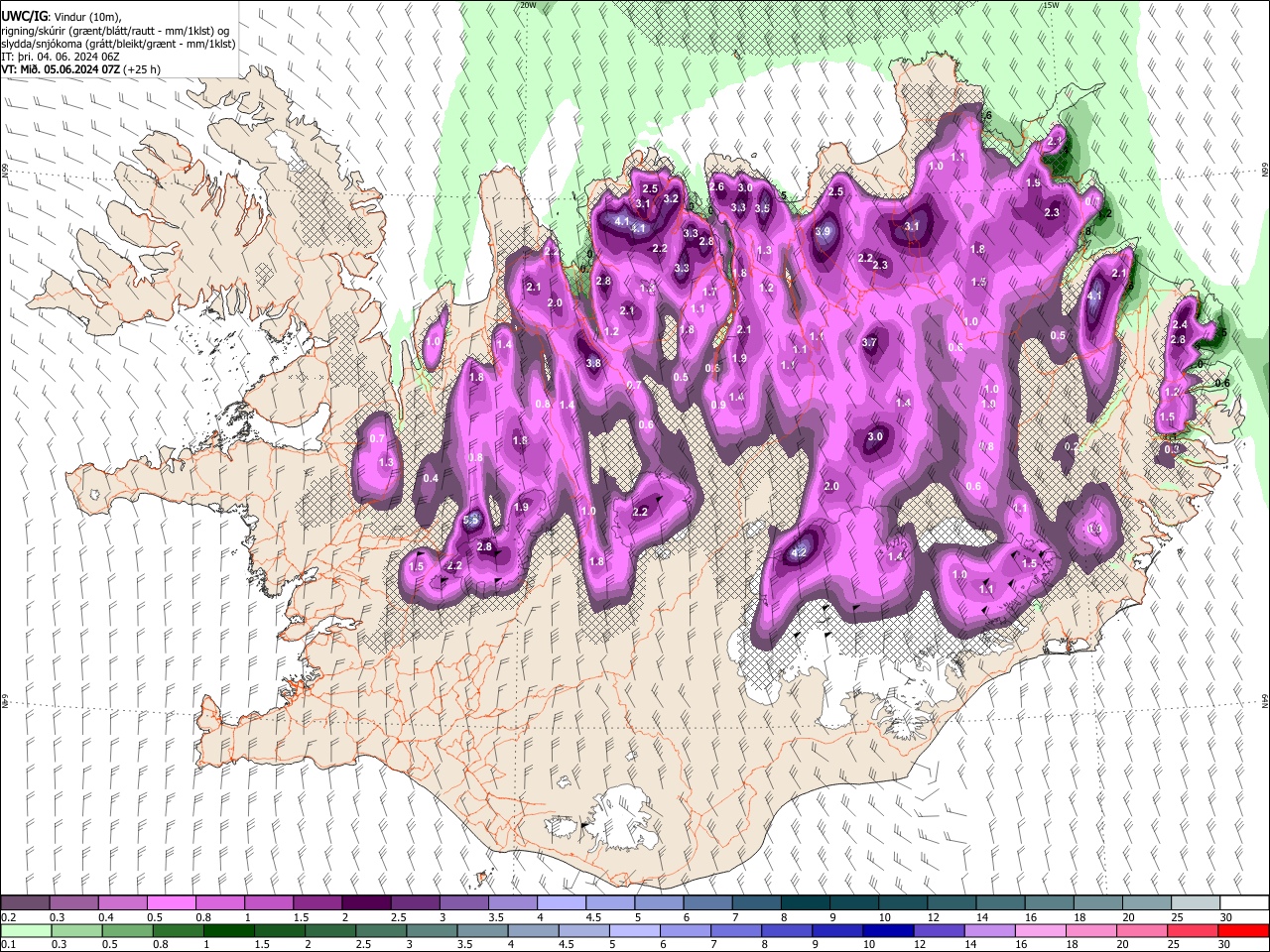Click the '20W' longitude label
Image resolution: width=1270 pixels, height=952 pixels.
coord(528,5)
